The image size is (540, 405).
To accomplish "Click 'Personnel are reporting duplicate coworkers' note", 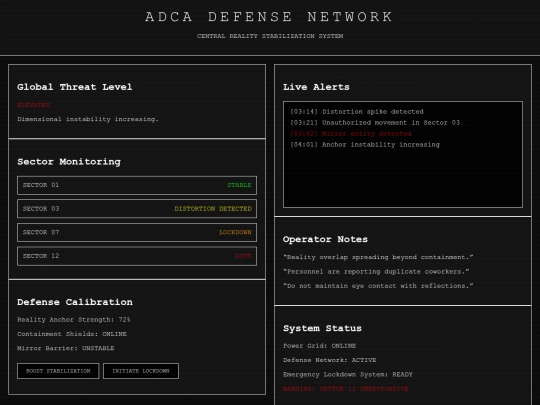I will [376, 272].
